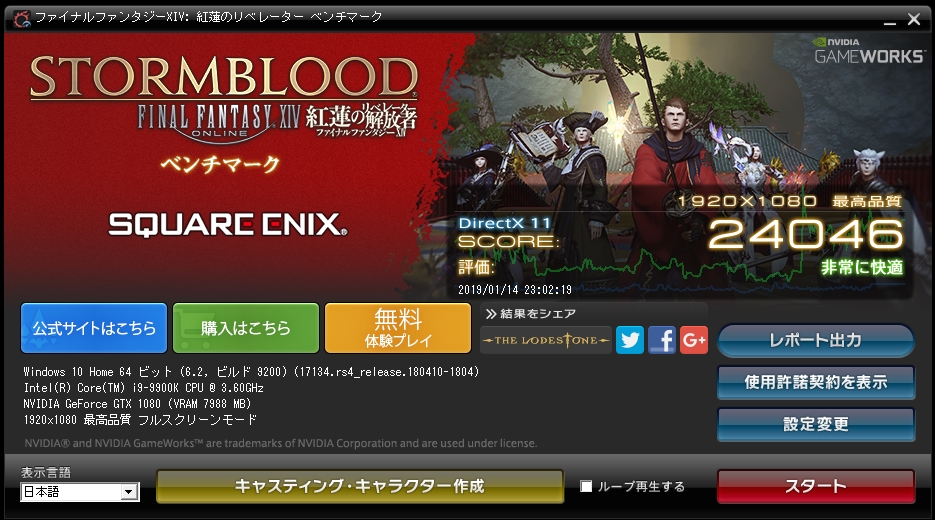935x520 pixels.
Task: Open キャスティング・キャラクター作成
Action: coord(360,486)
